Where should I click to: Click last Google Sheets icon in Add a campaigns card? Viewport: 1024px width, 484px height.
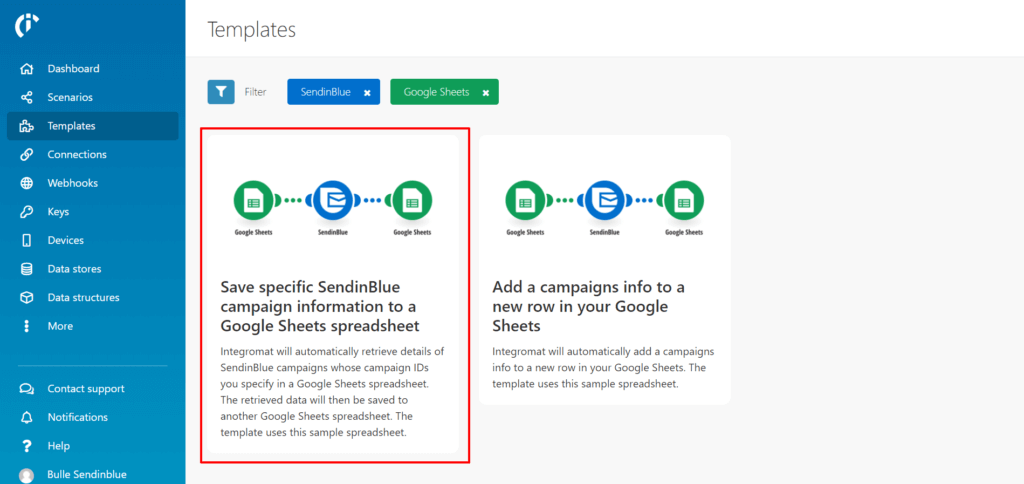click(684, 202)
